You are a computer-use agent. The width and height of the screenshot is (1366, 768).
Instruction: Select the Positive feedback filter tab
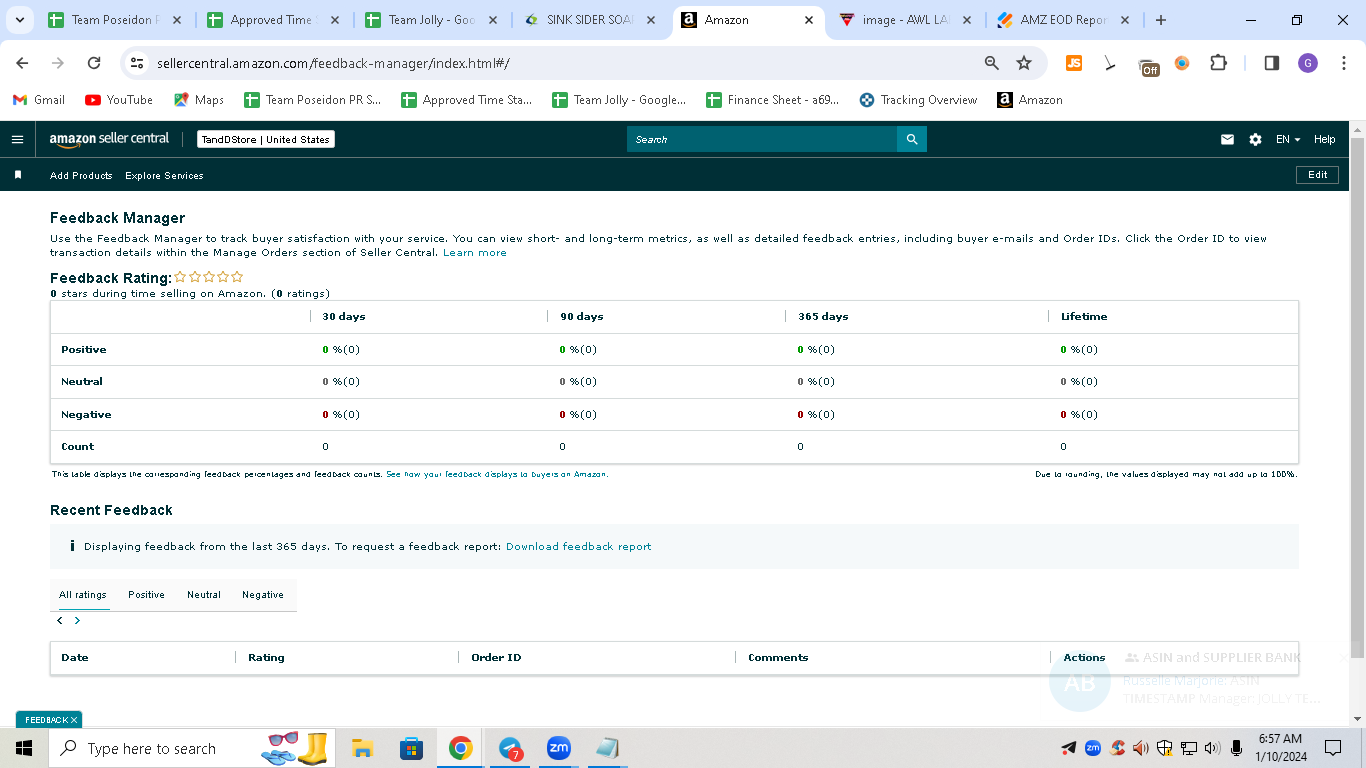tap(146, 595)
